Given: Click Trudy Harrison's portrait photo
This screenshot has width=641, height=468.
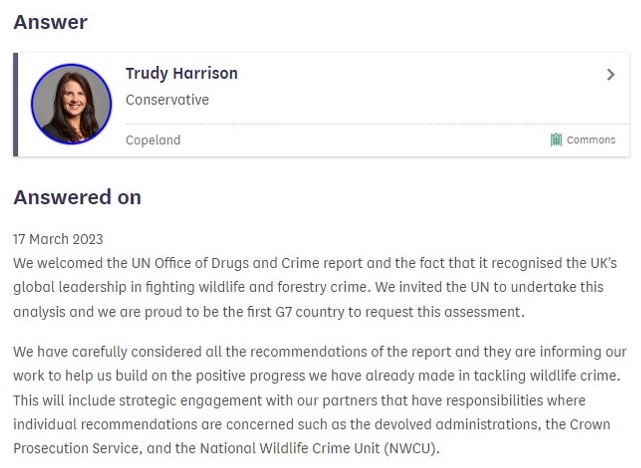Looking at the screenshot, I should coord(71,104).
